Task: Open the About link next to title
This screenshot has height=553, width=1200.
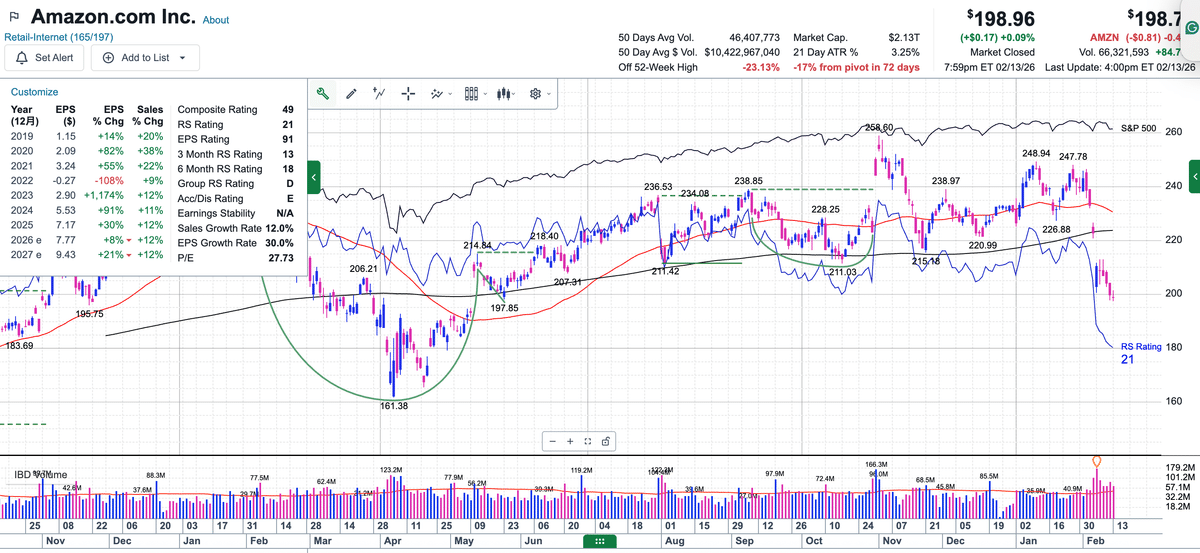Action: 215,20
